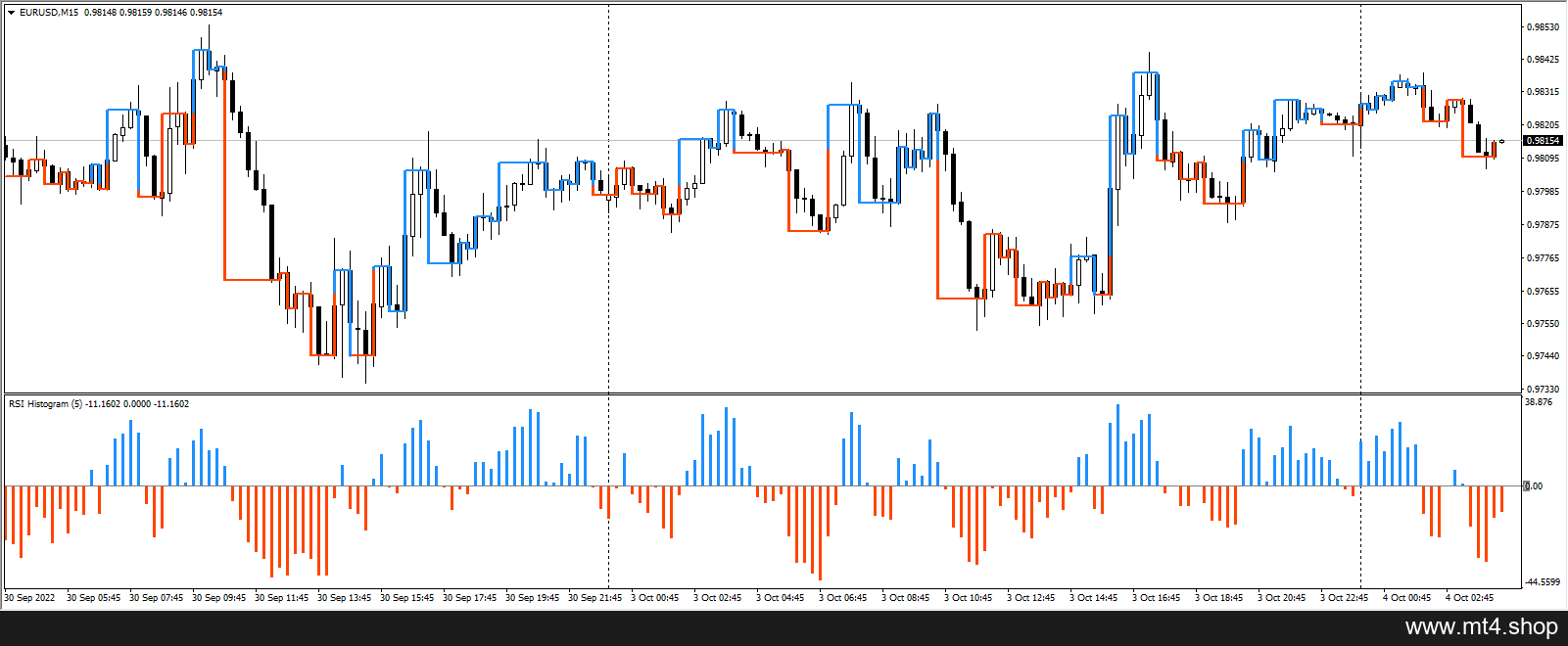Click the 3 Oct 22:45 time label
Screen dimensions: 1568x646
point(1345,598)
